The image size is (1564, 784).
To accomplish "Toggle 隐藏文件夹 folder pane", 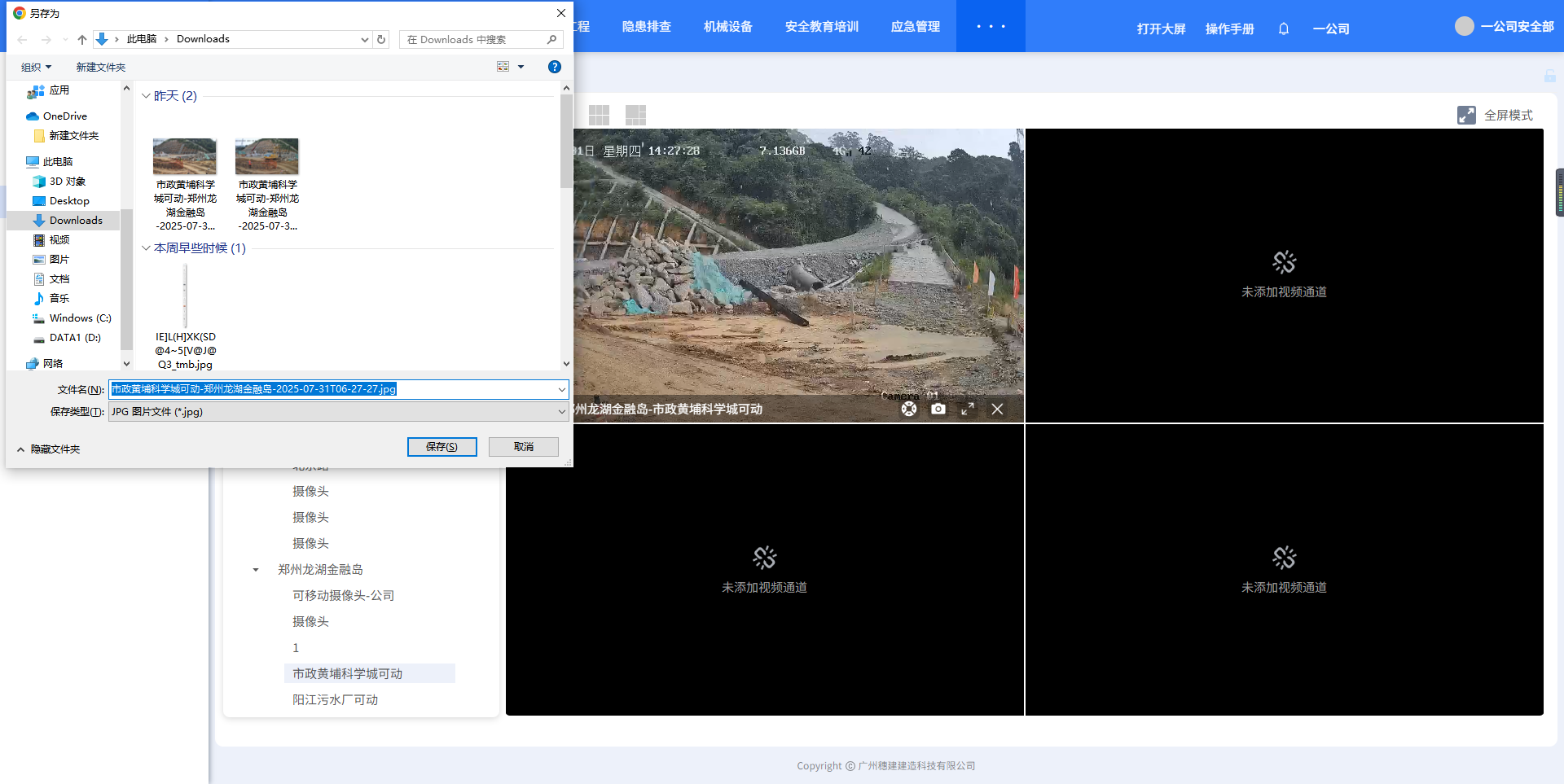I will pos(49,449).
